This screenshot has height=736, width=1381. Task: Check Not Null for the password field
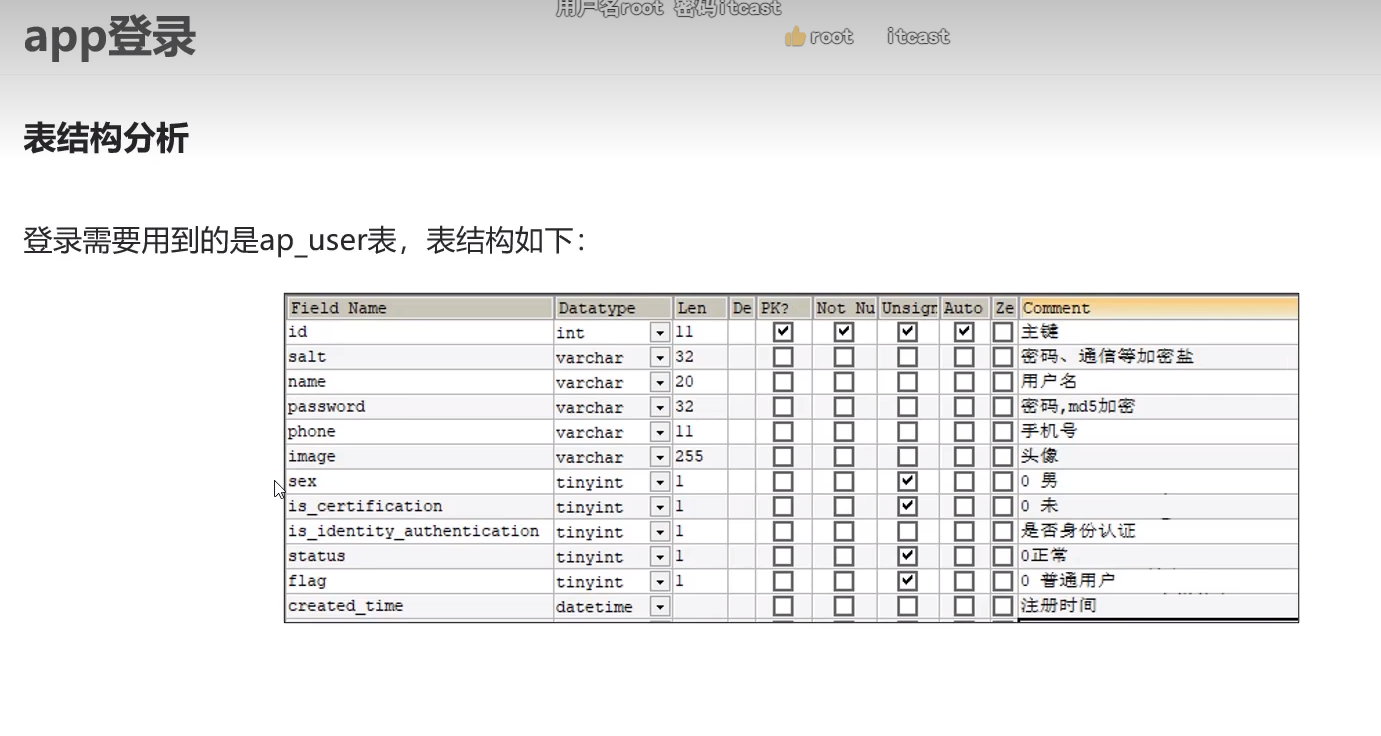pos(844,407)
